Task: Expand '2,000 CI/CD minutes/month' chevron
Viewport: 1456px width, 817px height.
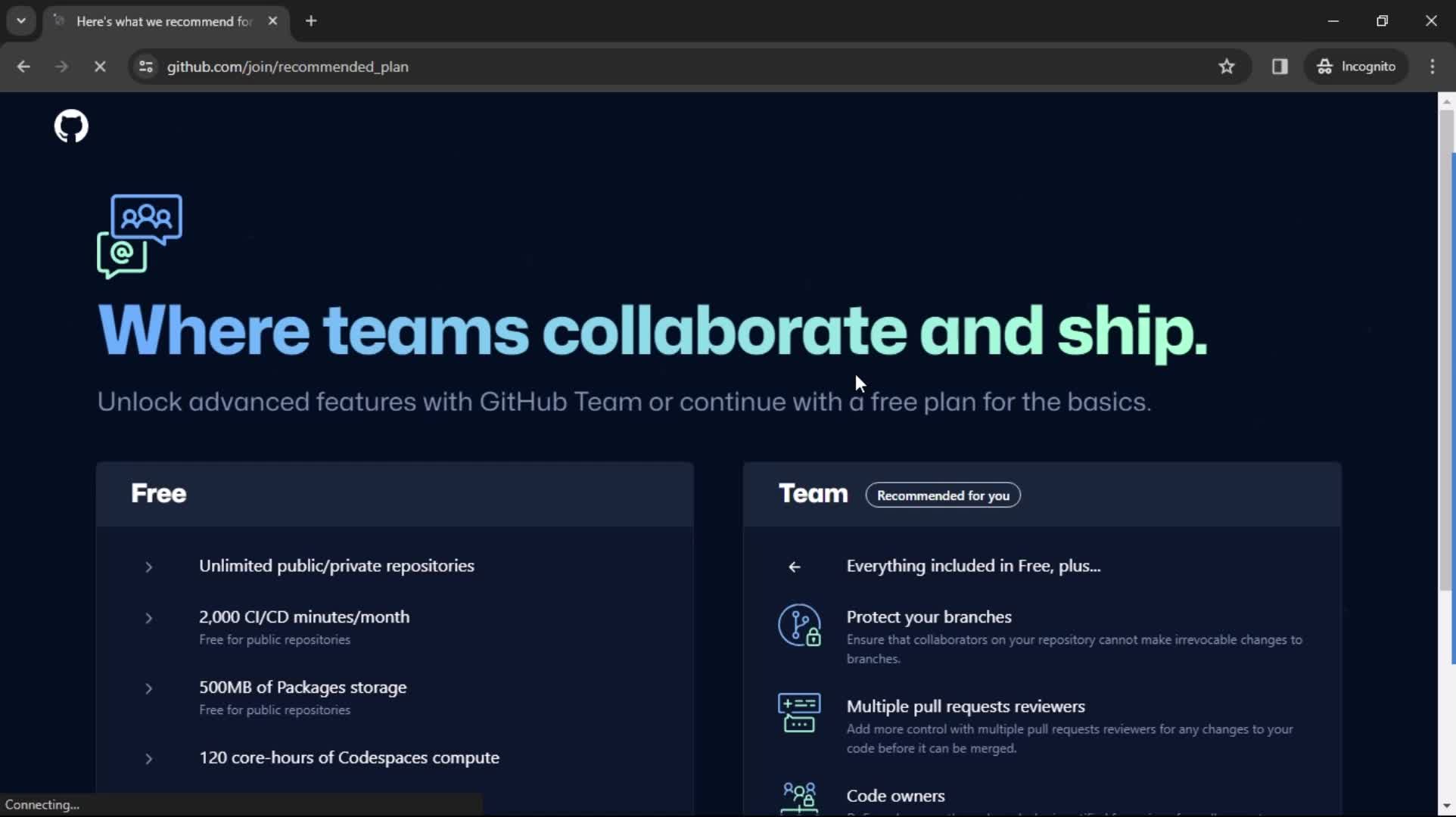Action: coord(149,618)
